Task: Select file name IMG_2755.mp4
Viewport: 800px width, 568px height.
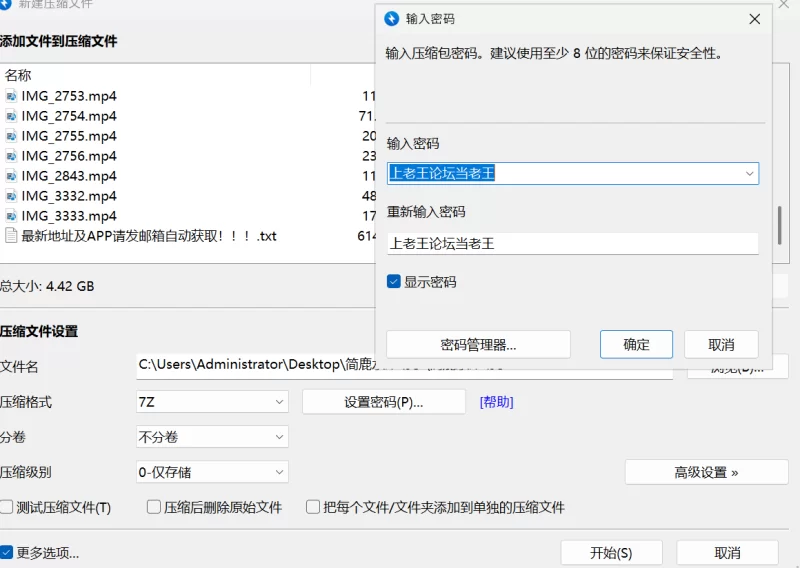Action: (x=69, y=136)
